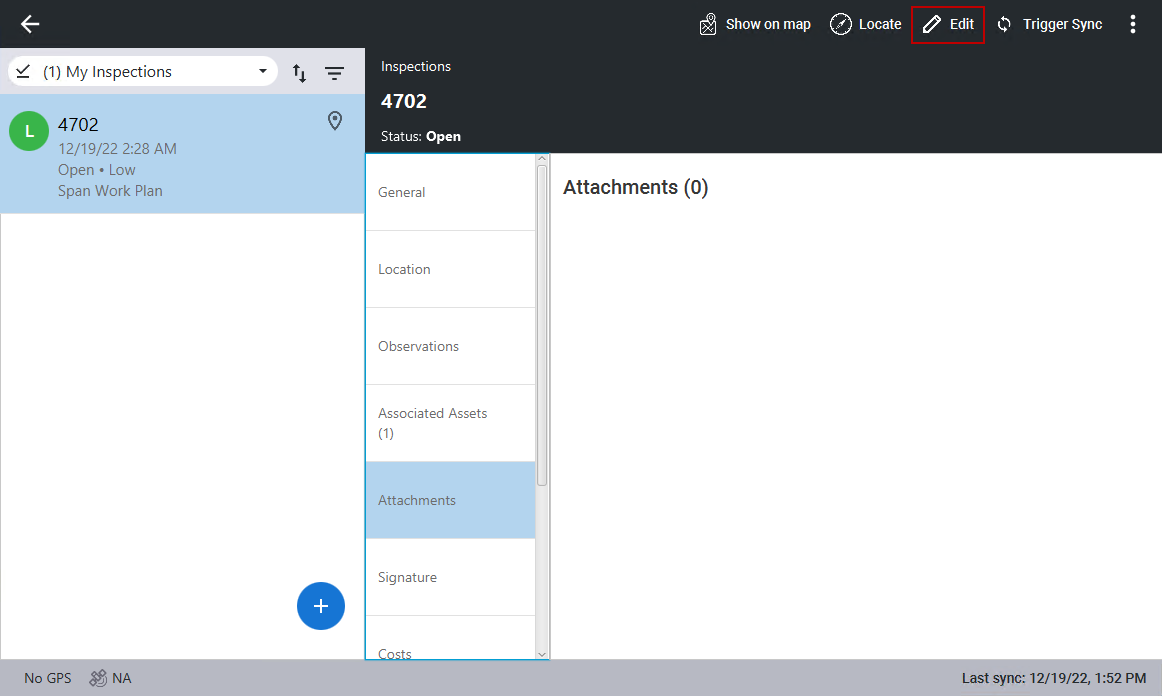
Task: Open the Observations section
Action: [x=450, y=346]
